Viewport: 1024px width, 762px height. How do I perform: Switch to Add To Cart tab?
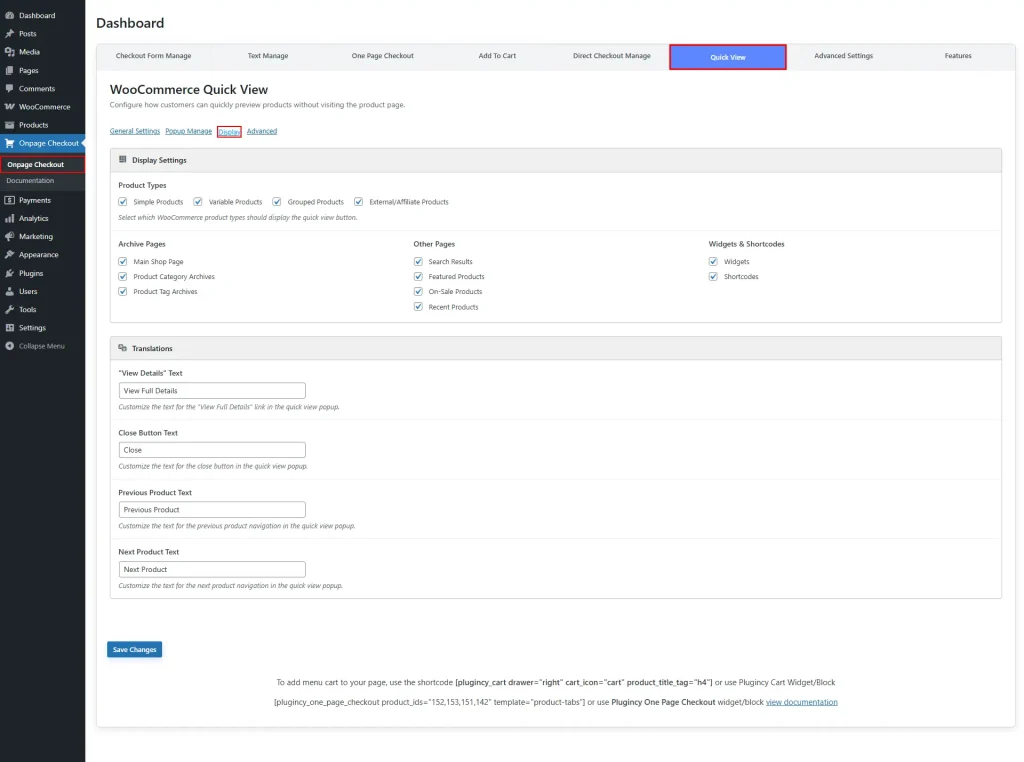tap(497, 56)
